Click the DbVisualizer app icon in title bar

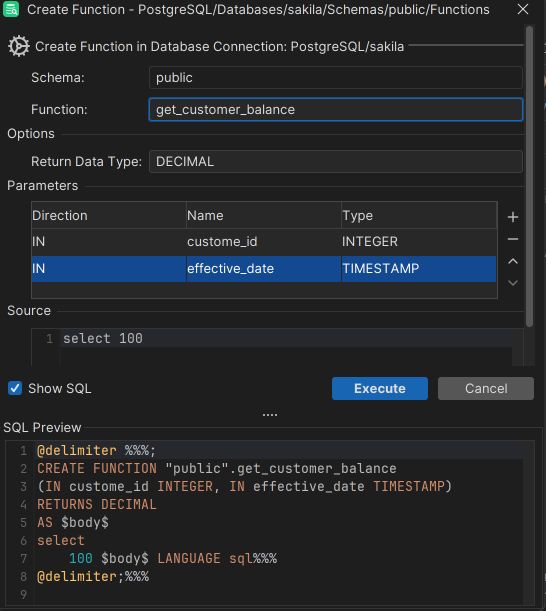point(11,9)
